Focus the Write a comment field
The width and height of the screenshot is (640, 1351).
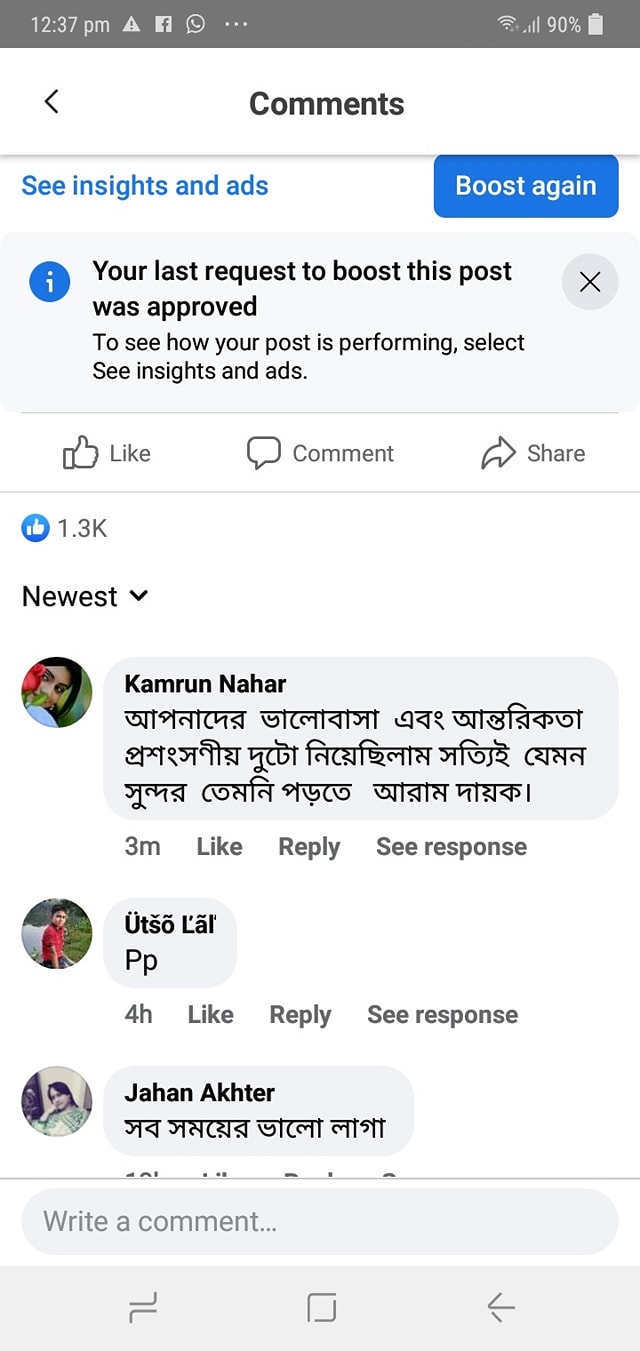(x=320, y=1221)
